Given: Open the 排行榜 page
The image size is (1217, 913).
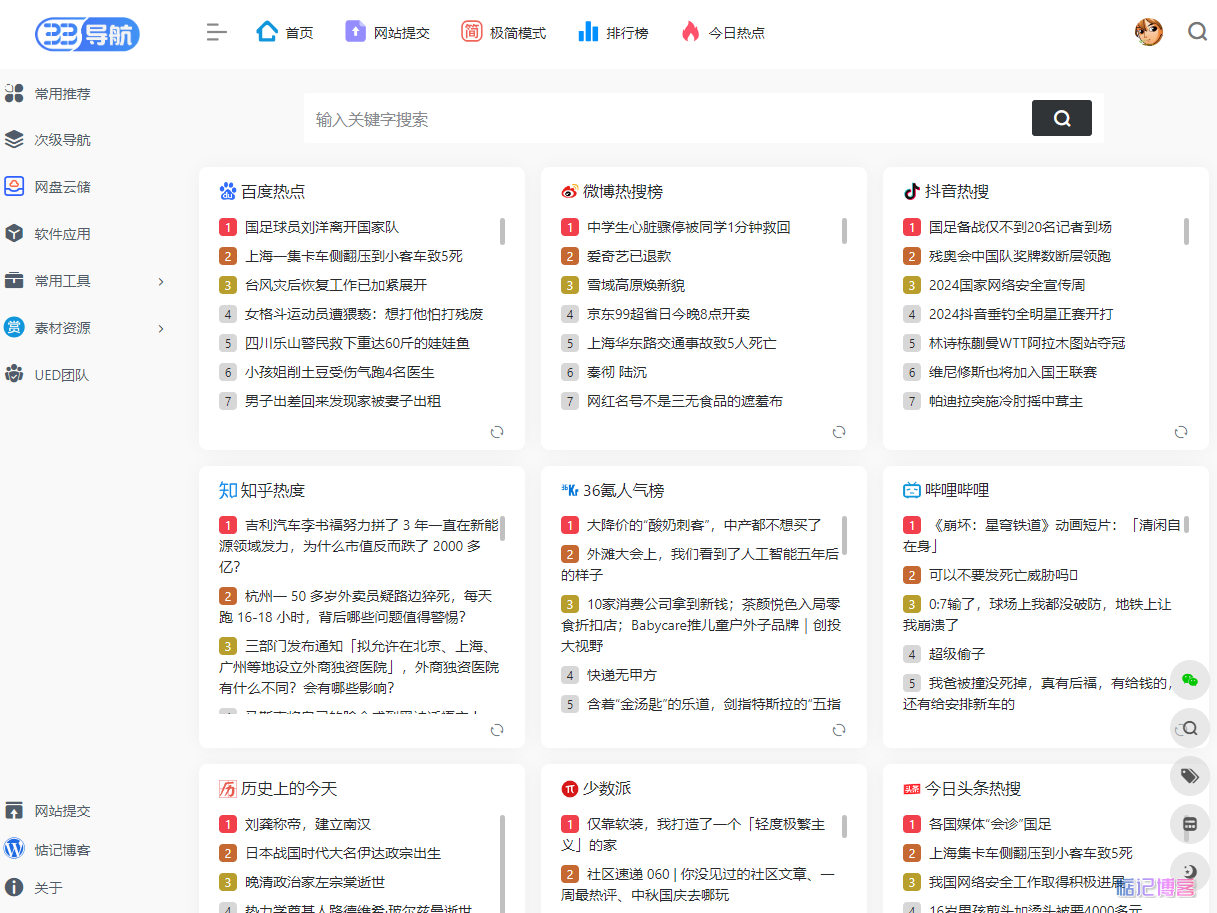Looking at the screenshot, I should click(613, 33).
